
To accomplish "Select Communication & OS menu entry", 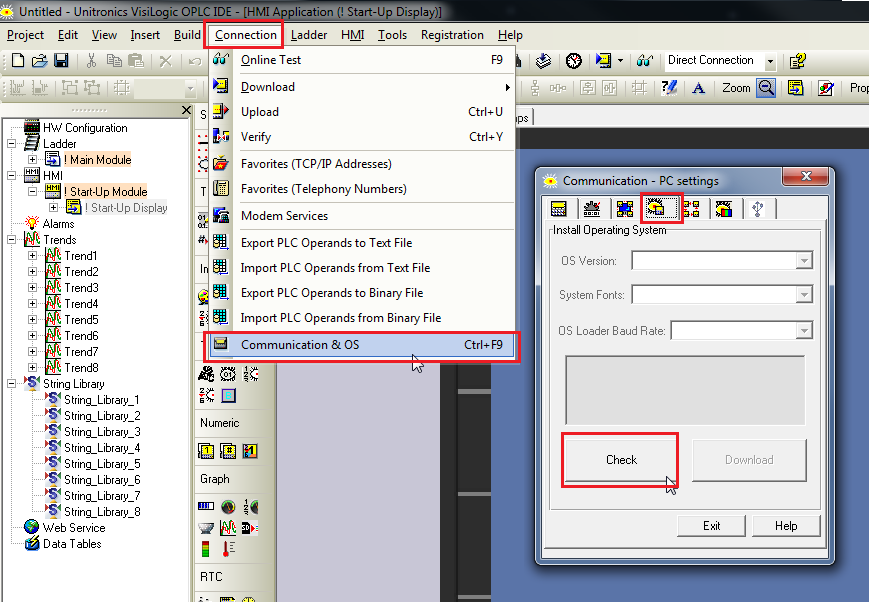I will coord(361,345).
